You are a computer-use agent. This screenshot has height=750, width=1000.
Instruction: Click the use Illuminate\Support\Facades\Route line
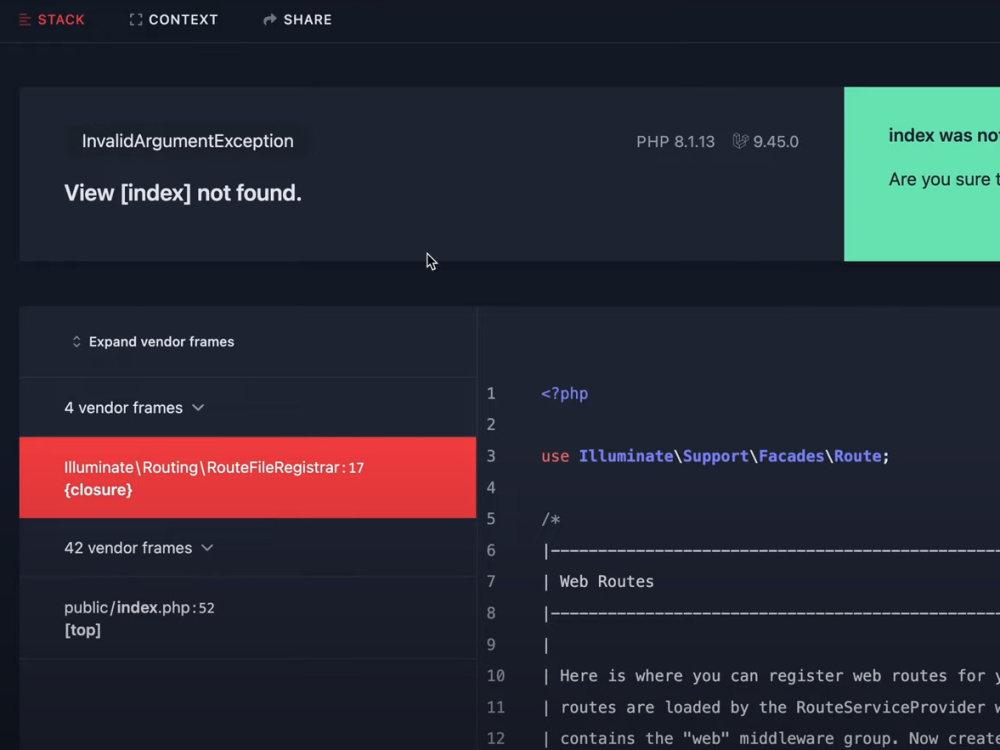click(x=715, y=456)
